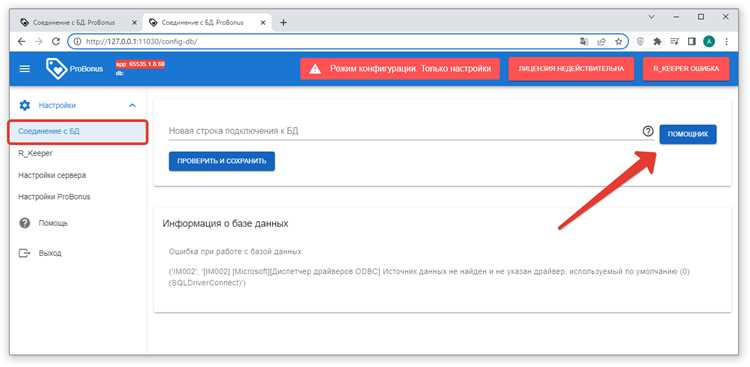The width and height of the screenshot is (750, 367).
Task: Click R_KEEPER ОШИБКА button
Action: click(686, 69)
